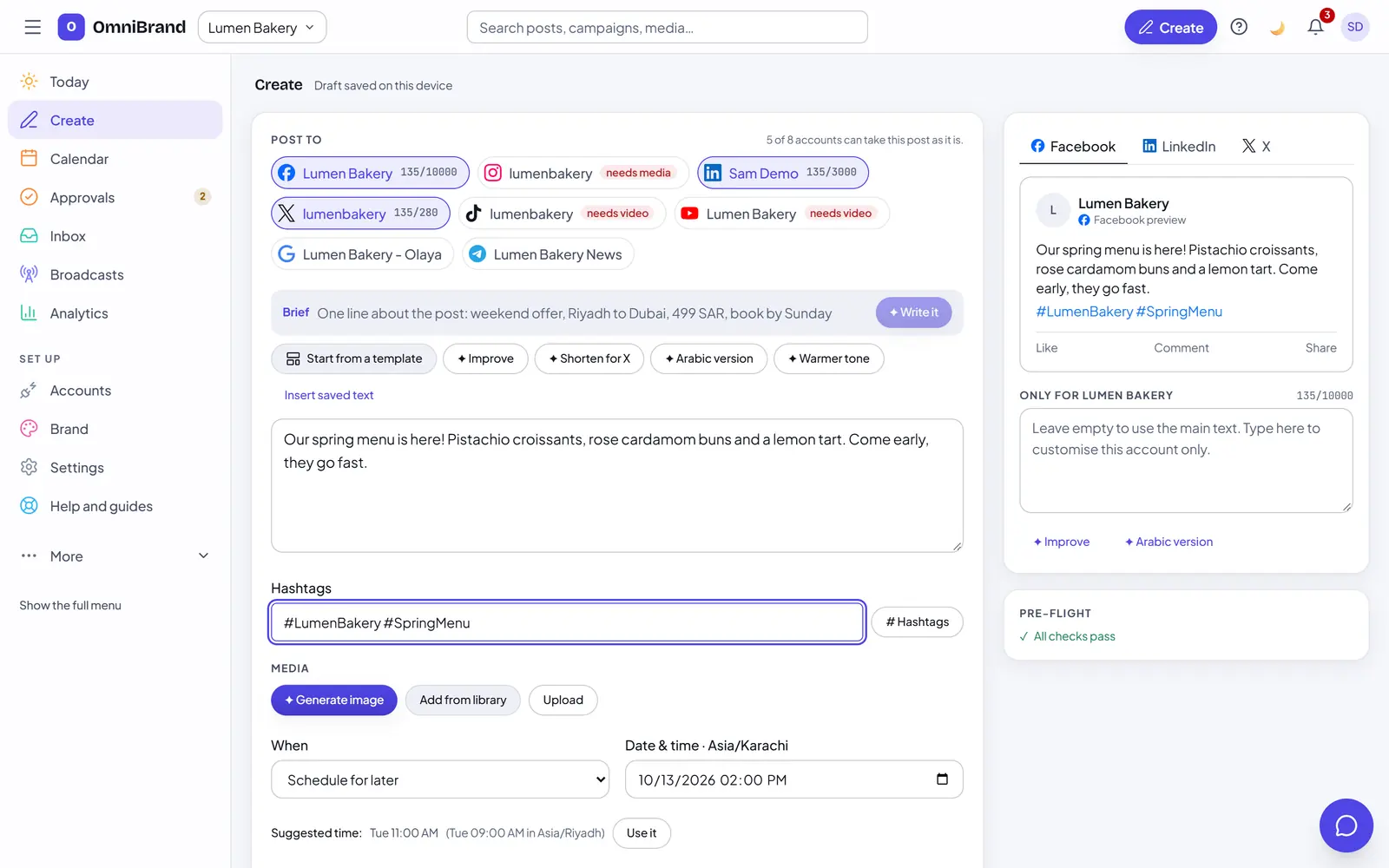This screenshot has width=1389, height=868.
Task: Open Broadcasts in sidebar
Action: pos(115,274)
